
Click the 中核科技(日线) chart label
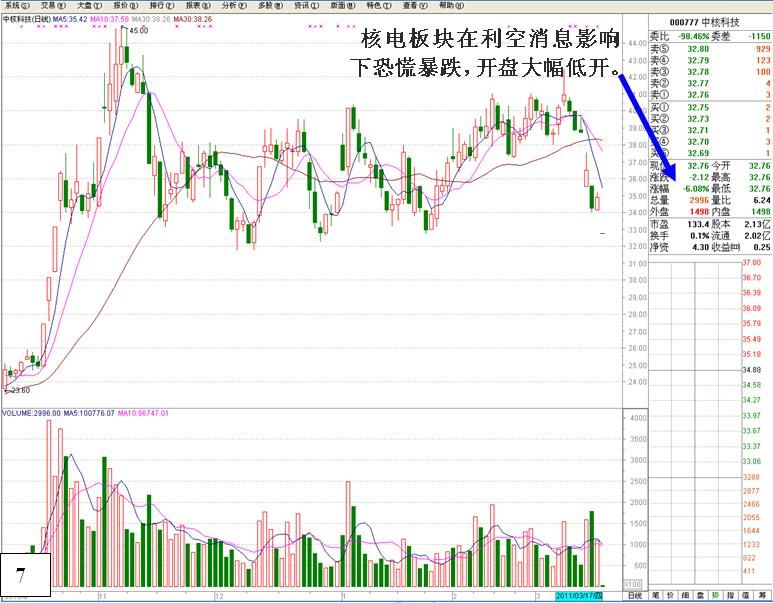pos(26,19)
